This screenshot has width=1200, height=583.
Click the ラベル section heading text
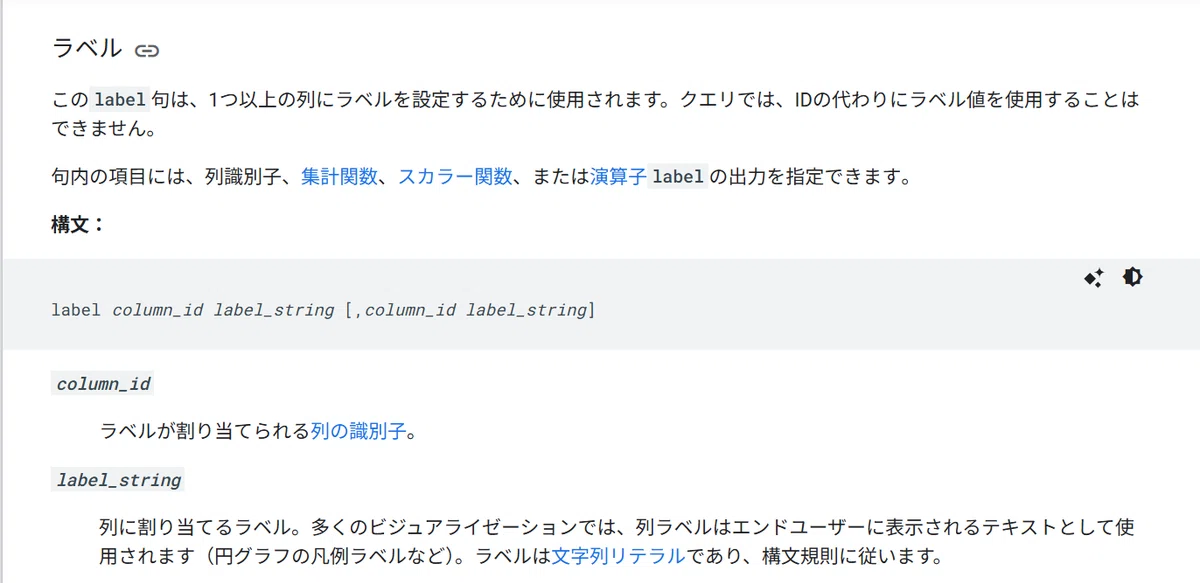(87, 48)
